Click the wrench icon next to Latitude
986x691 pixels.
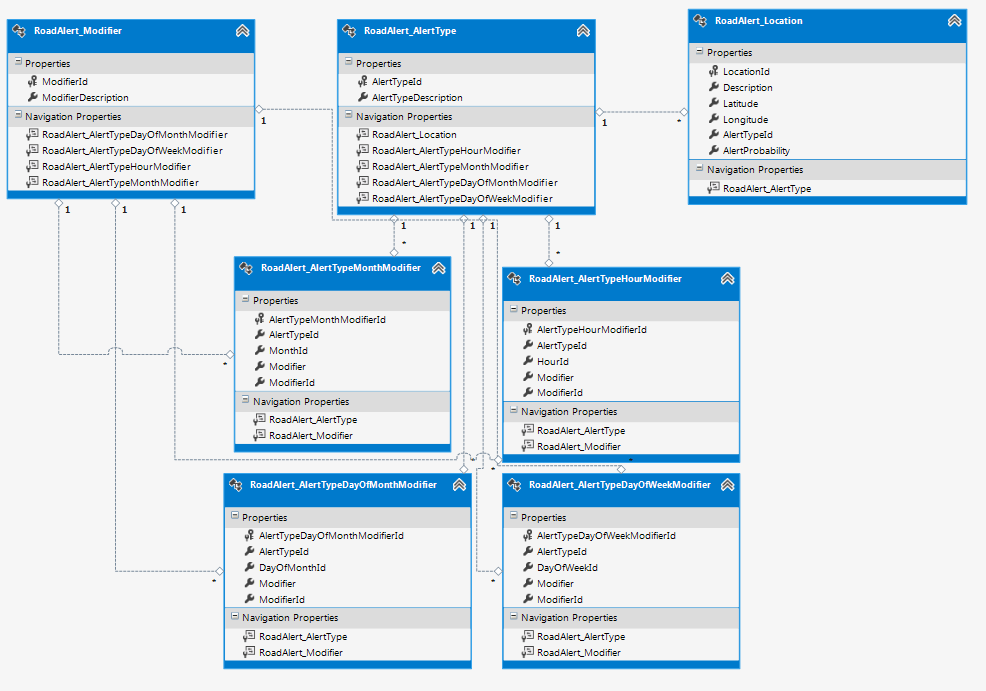click(714, 104)
